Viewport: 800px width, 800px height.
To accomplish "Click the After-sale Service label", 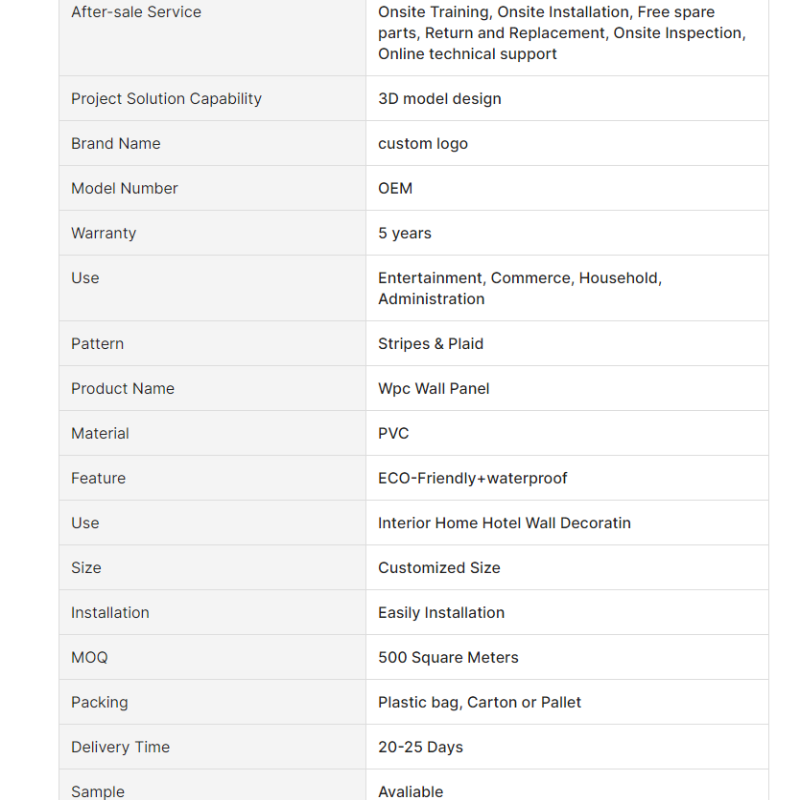I will click(x=136, y=12).
